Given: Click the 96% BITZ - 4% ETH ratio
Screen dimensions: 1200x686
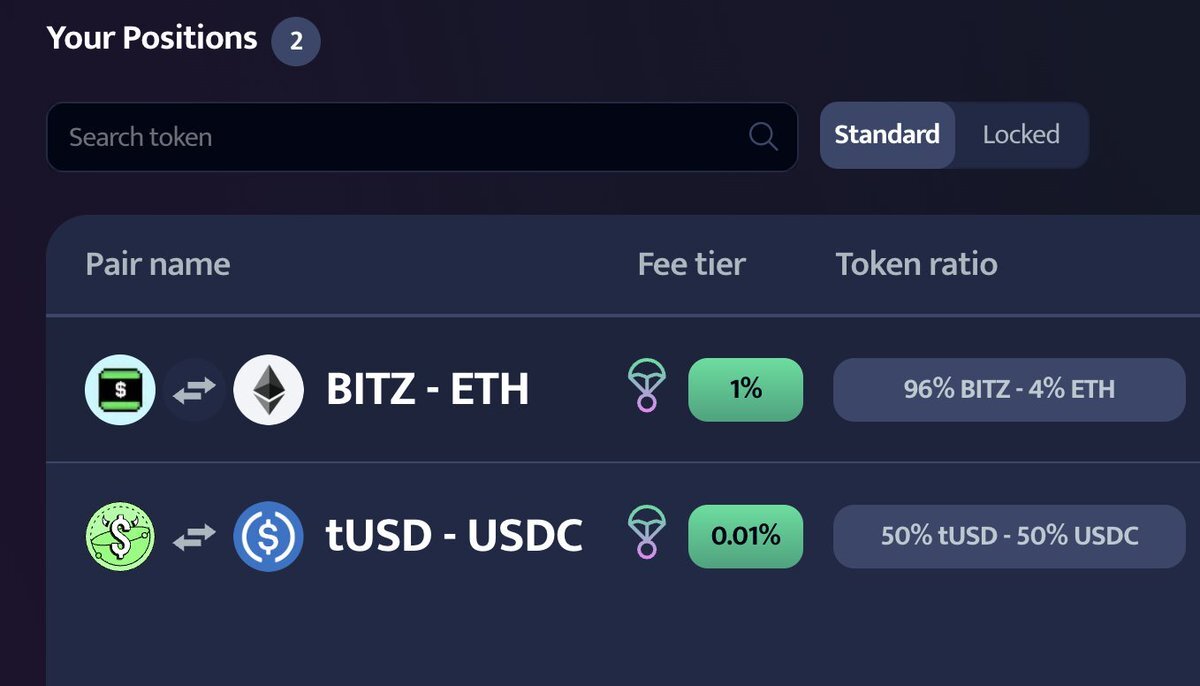Looking at the screenshot, I should [x=1009, y=389].
